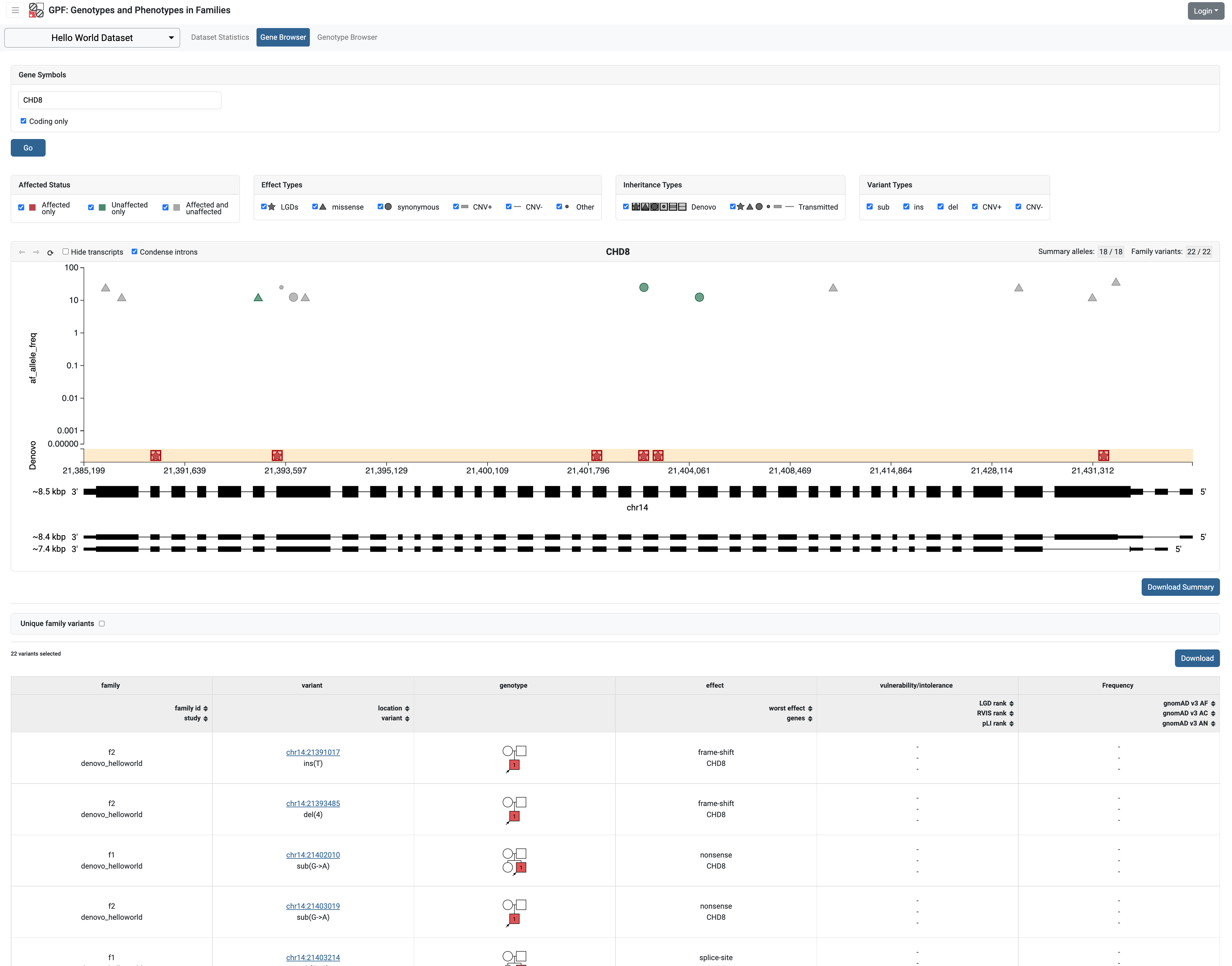1232x966 pixels.
Task: Sort by gnomAD v3 AF
Action: pos(1213,704)
